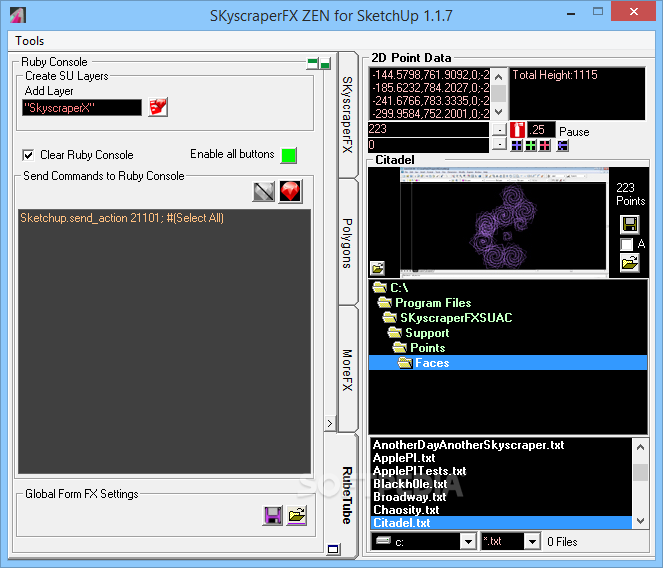Viewport: 663px width, 568px height.
Task: Select the Program Files folder
Action: pos(508,303)
